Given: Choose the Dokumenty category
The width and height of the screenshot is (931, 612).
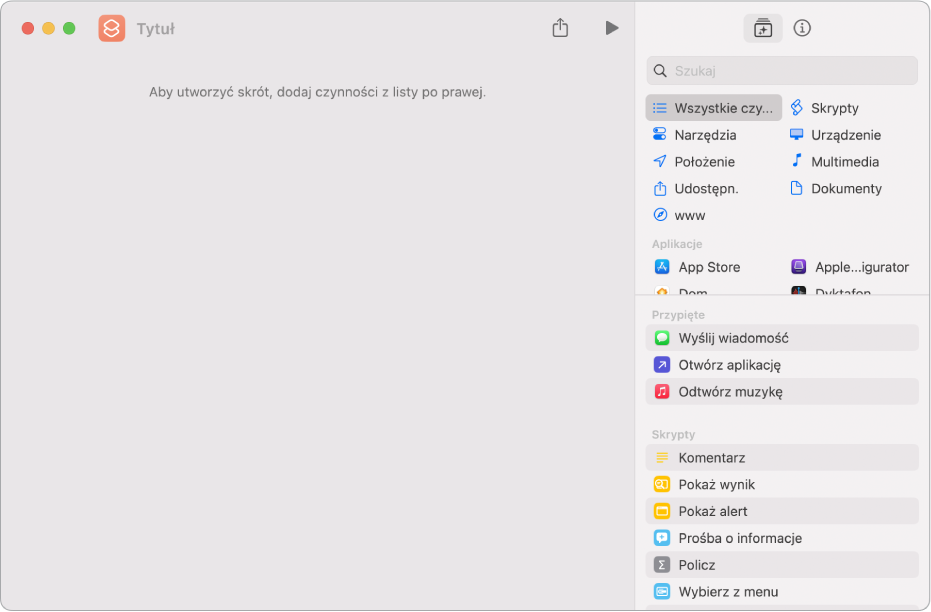Looking at the screenshot, I should [845, 189].
